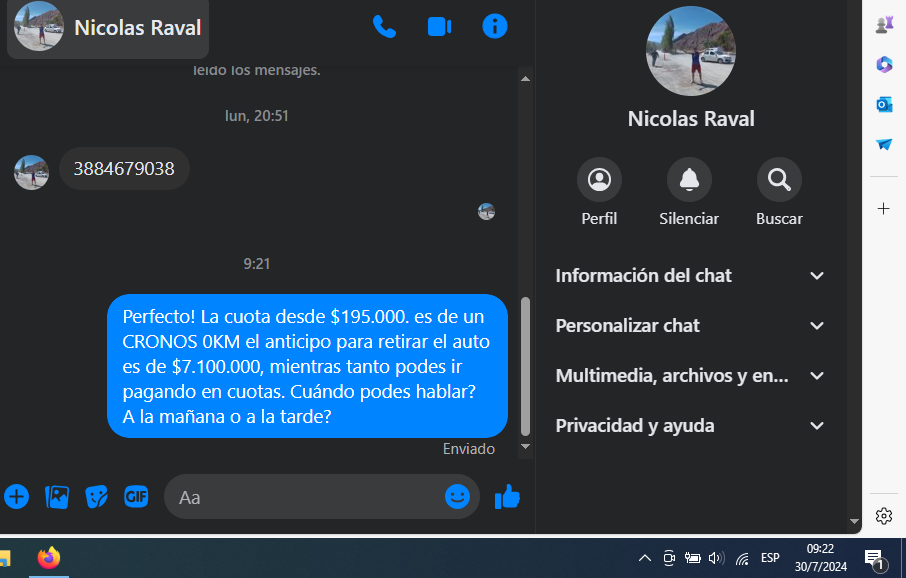The width and height of the screenshot is (906, 578).
Task: Send a thumbs-up like
Action: click(x=507, y=497)
